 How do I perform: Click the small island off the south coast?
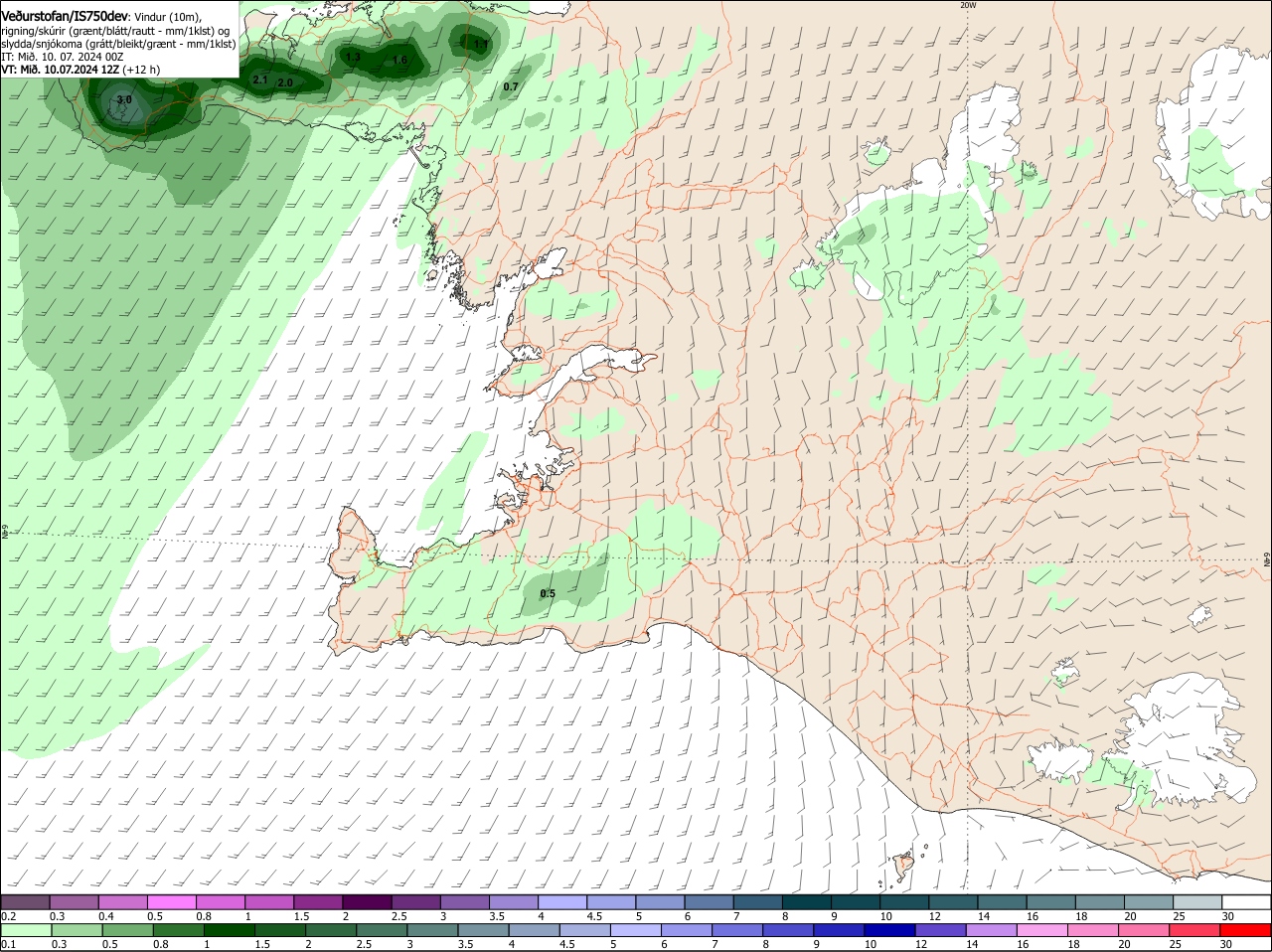(x=903, y=865)
